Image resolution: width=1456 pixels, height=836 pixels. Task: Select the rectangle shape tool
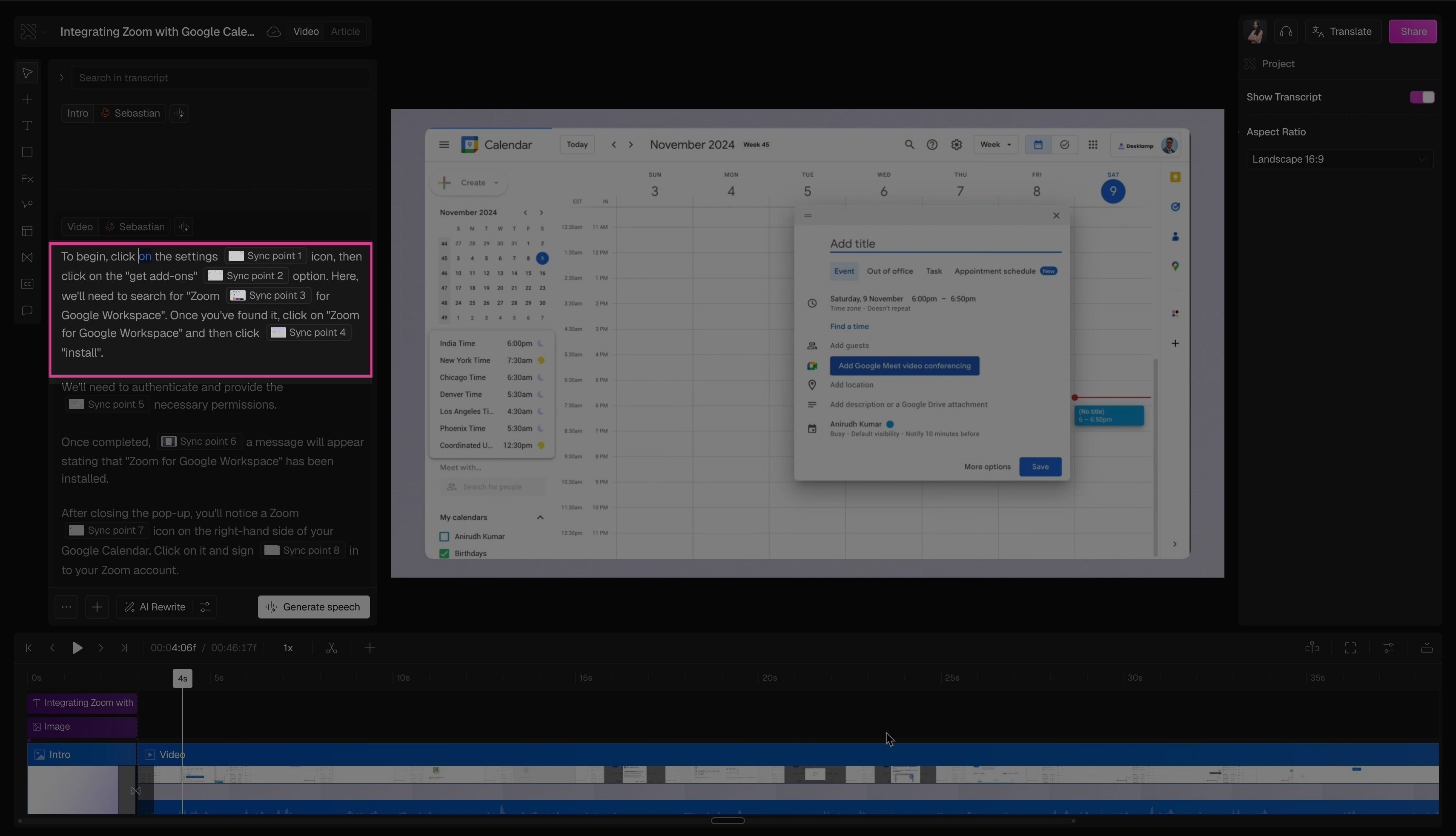tap(27, 152)
